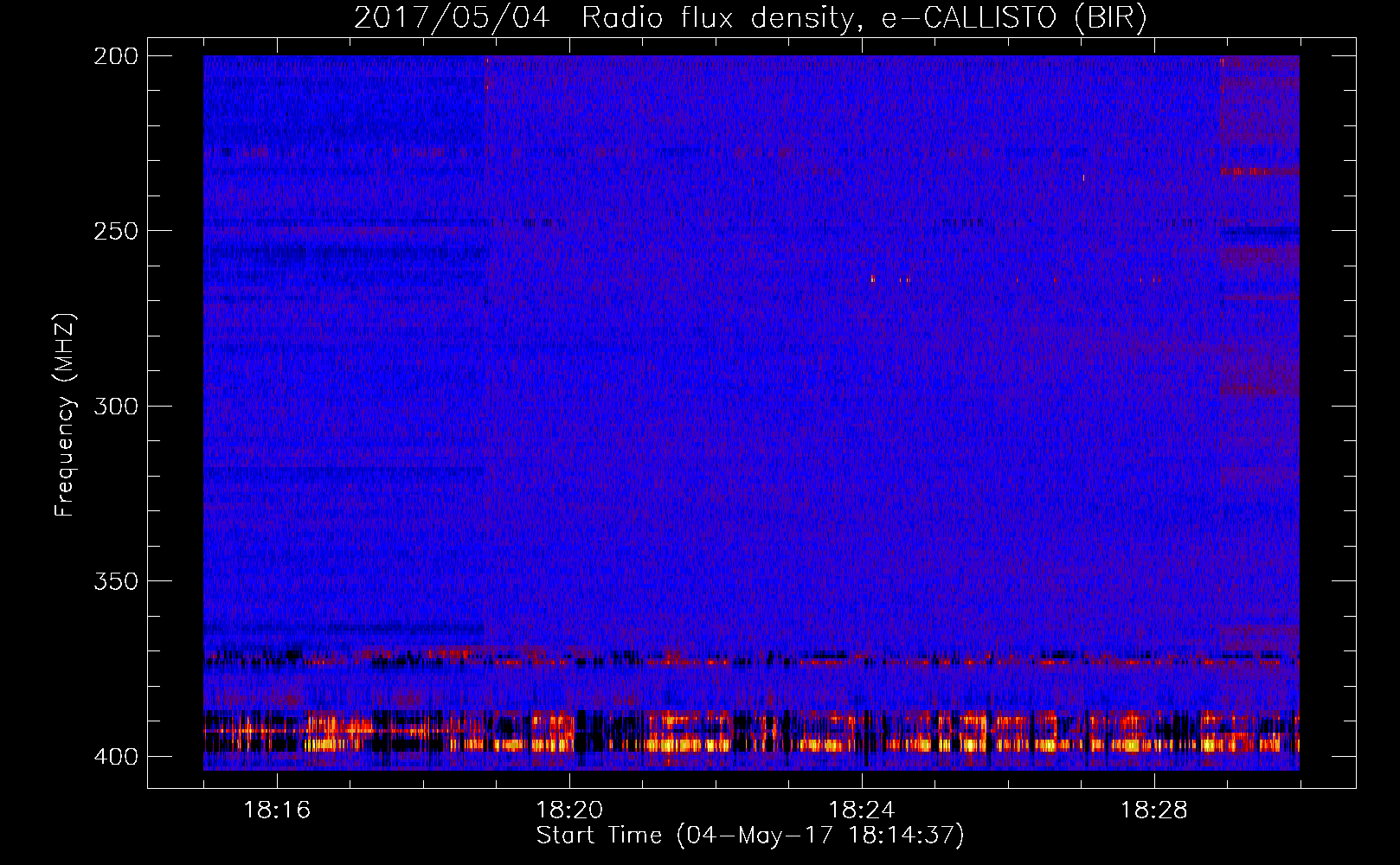Click the 18:20 time tick label

(x=569, y=811)
